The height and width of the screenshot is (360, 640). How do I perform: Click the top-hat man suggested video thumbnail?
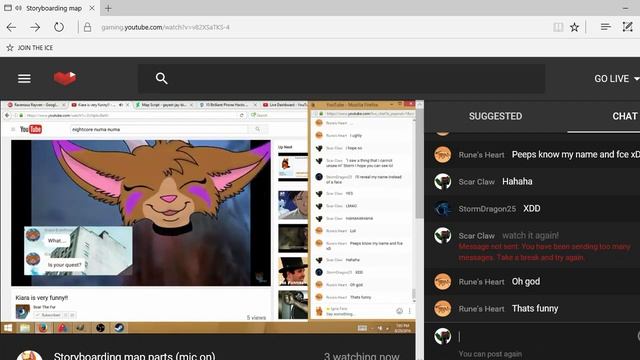(x=293, y=271)
